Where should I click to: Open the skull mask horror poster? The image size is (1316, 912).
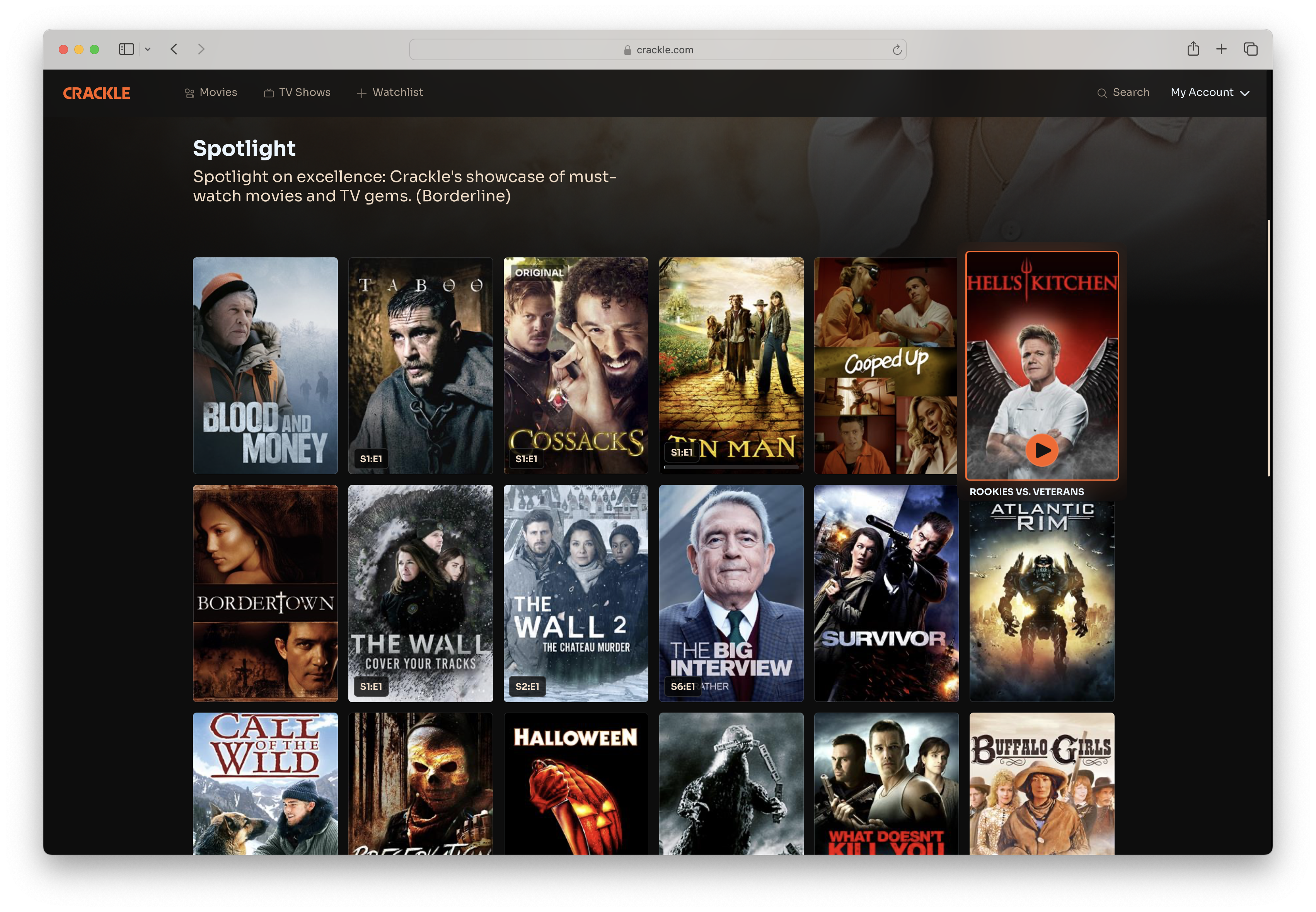[421, 783]
